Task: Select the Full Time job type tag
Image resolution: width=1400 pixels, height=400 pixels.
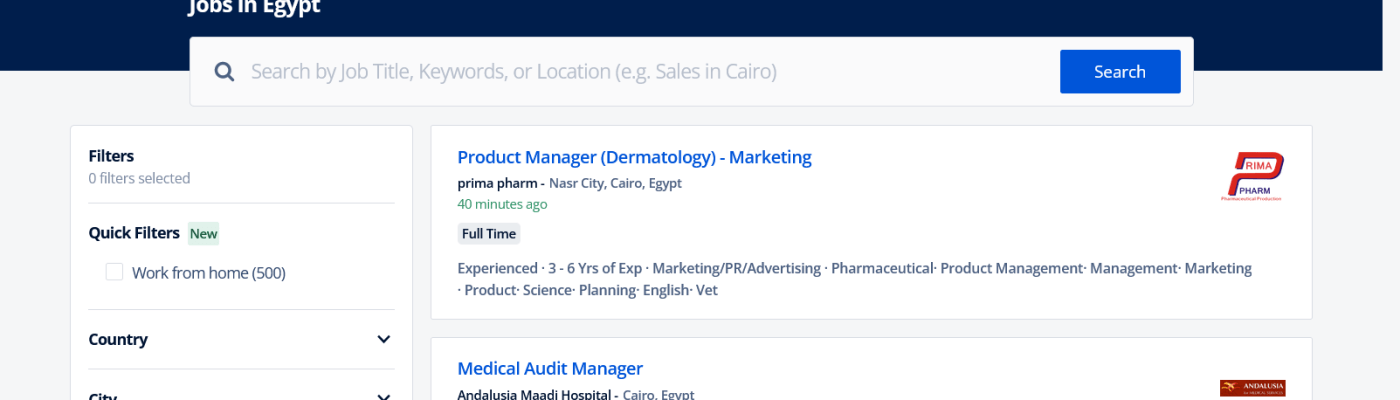Action: (489, 234)
